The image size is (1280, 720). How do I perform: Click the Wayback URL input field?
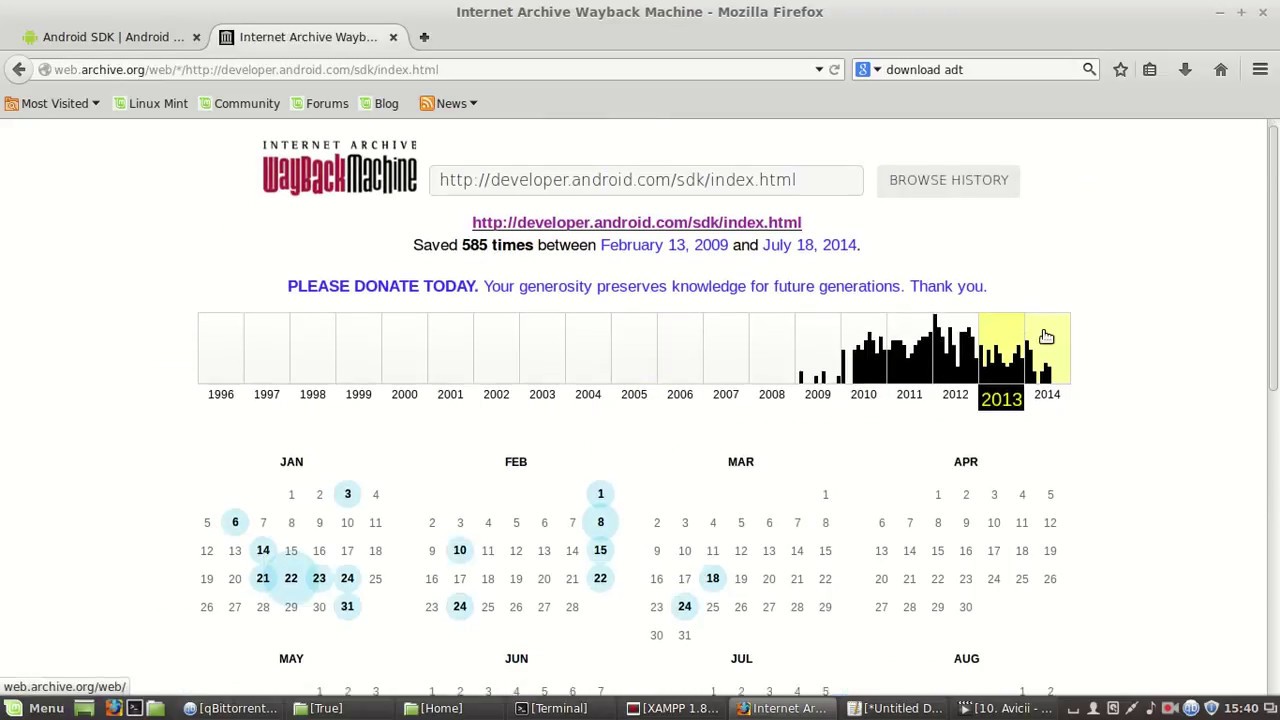point(646,180)
